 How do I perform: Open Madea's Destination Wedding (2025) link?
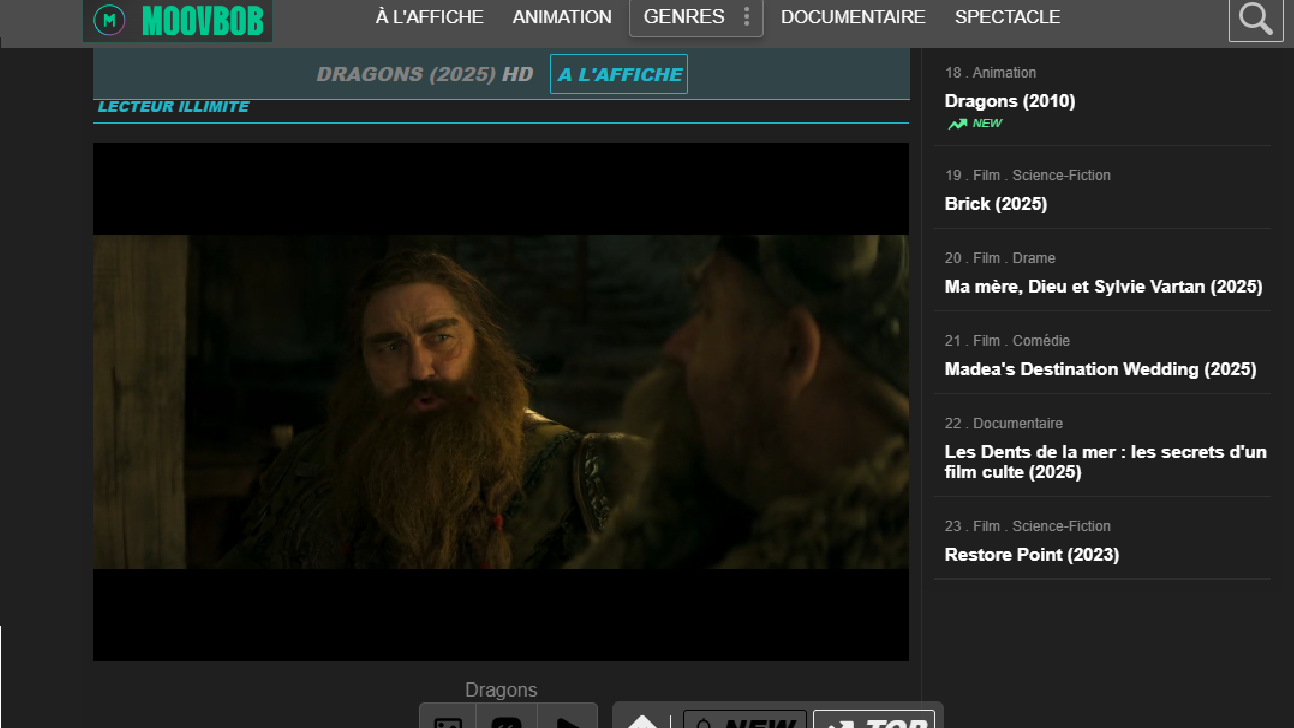1100,369
